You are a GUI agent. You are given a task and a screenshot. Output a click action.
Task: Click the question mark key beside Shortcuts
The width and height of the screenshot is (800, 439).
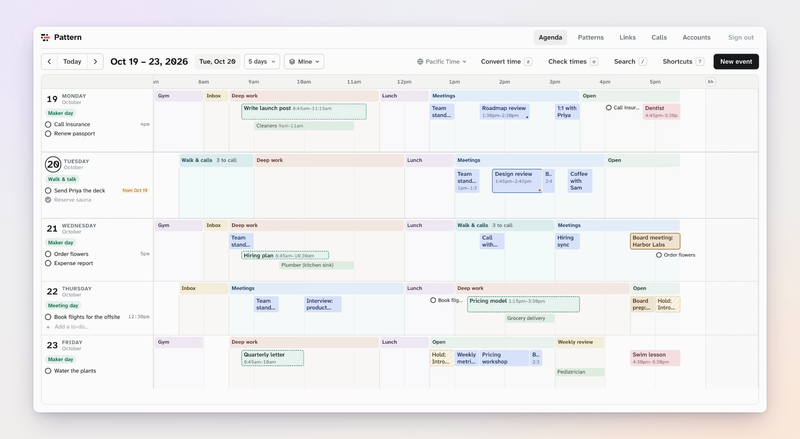[x=700, y=61]
